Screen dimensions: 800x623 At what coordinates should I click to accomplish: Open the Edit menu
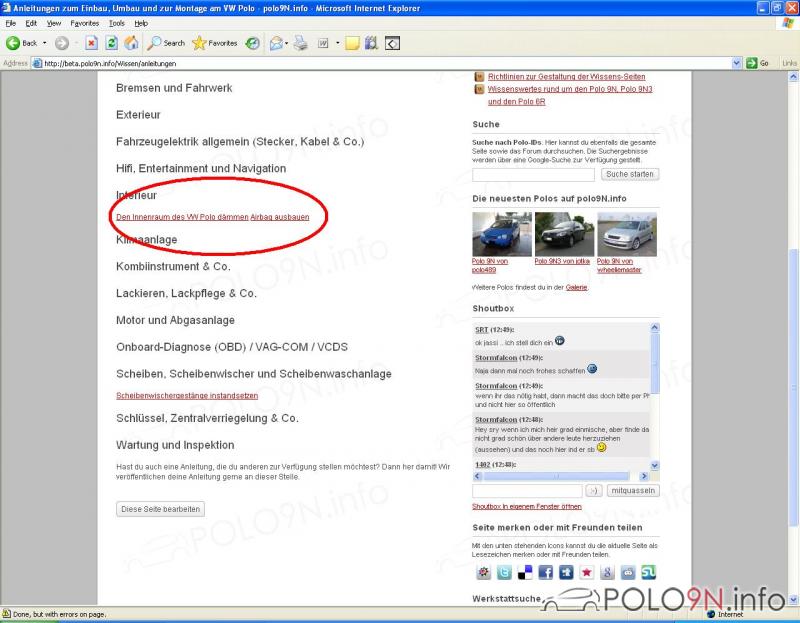[31, 23]
